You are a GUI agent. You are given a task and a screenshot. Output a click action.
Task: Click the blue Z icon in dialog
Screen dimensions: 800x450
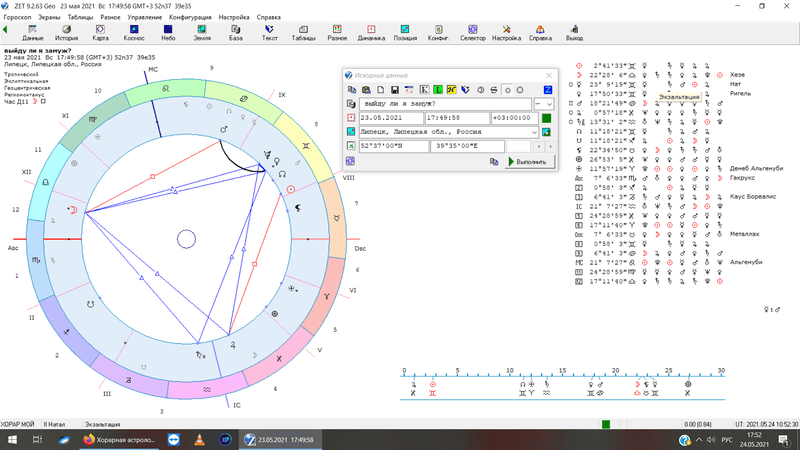pos(547,90)
